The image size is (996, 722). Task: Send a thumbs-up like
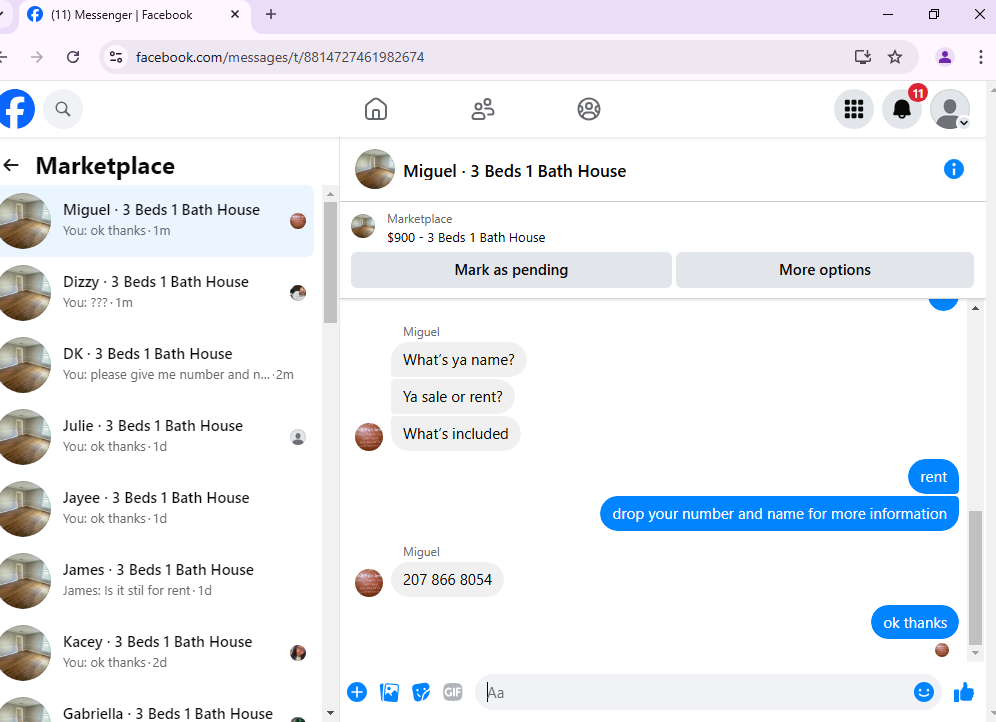(964, 692)
